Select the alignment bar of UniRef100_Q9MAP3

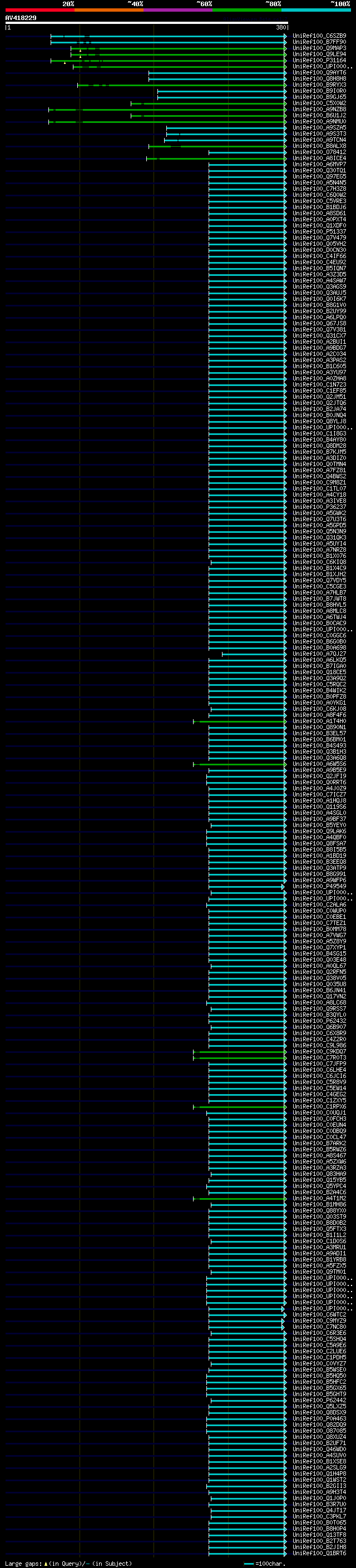(179, 48)
